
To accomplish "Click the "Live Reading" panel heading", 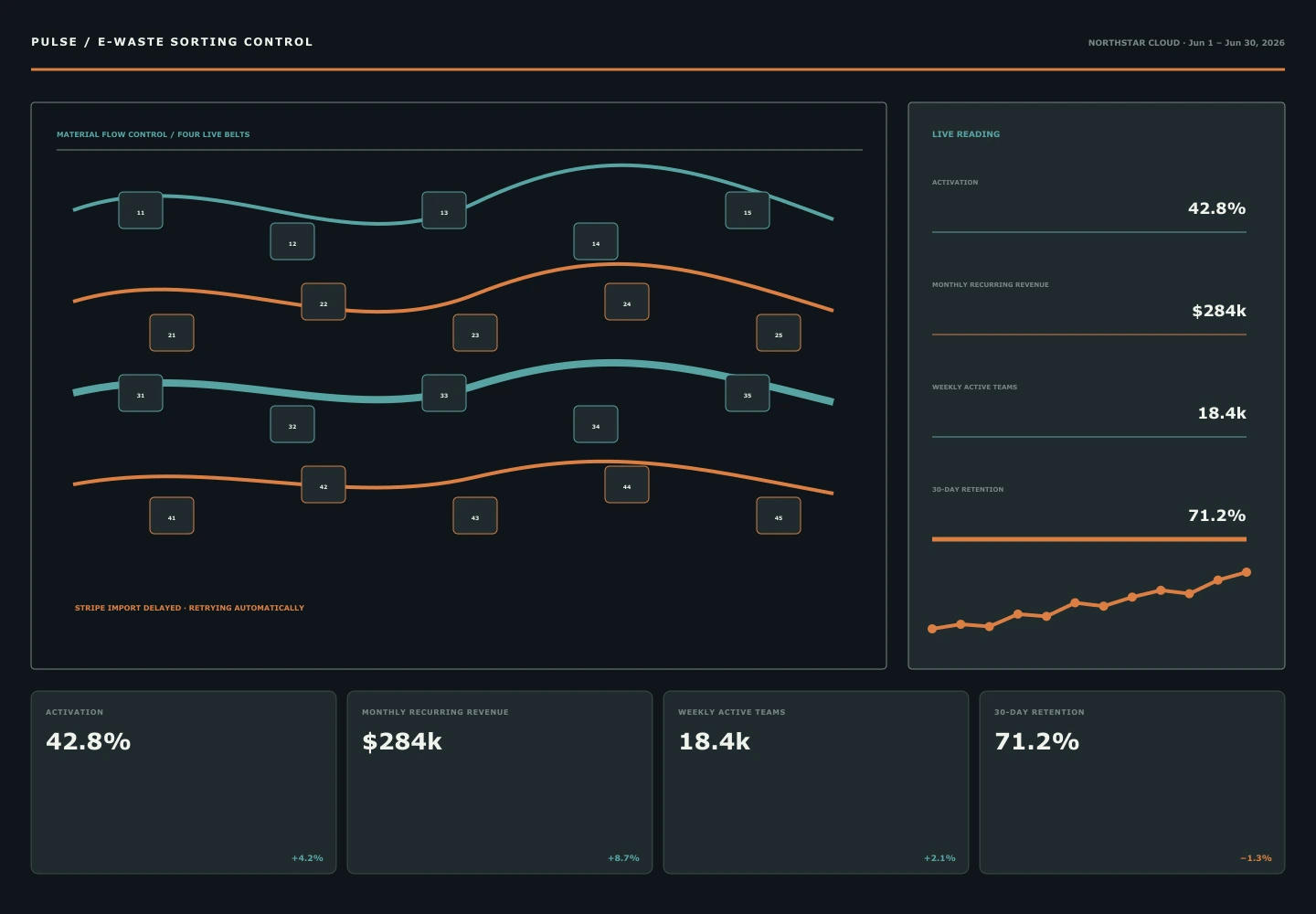I will click(x=966, y=134).
